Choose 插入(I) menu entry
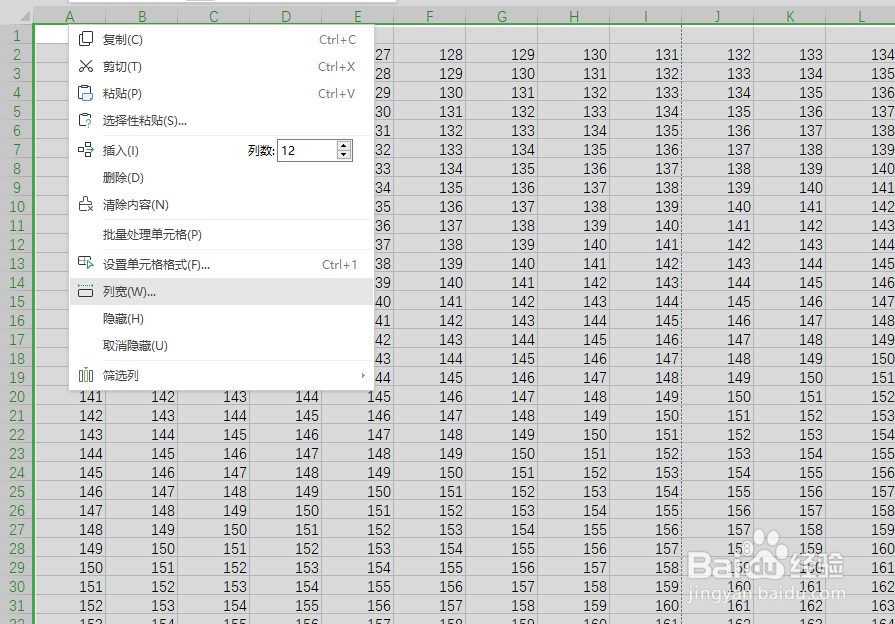This screenshot has height=624, width=895. click(x=120, y=151)
